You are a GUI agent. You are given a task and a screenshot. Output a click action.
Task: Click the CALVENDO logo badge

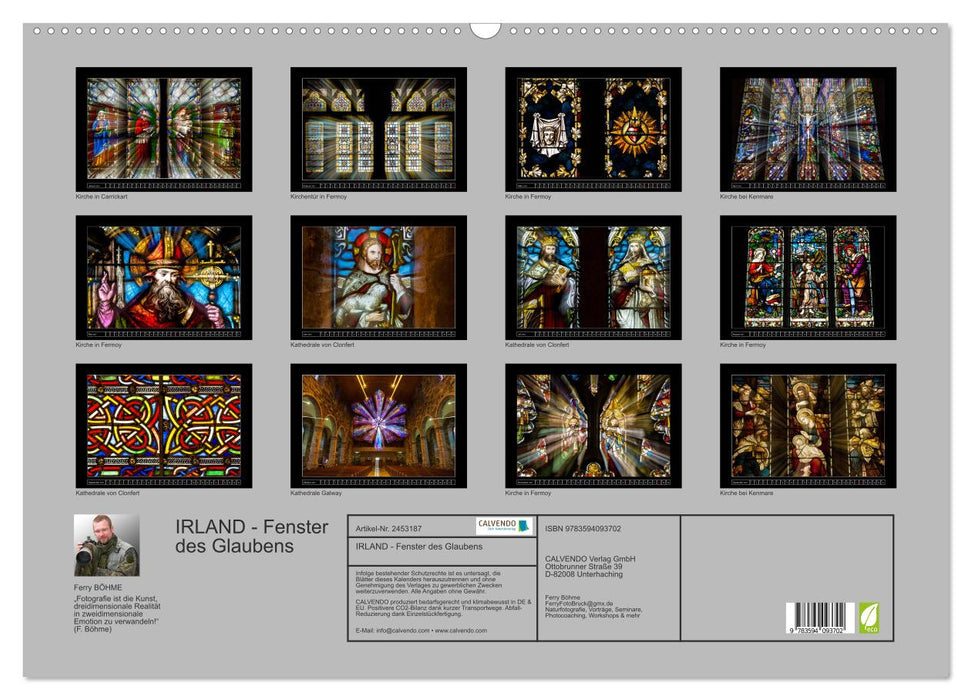(504, 526)
